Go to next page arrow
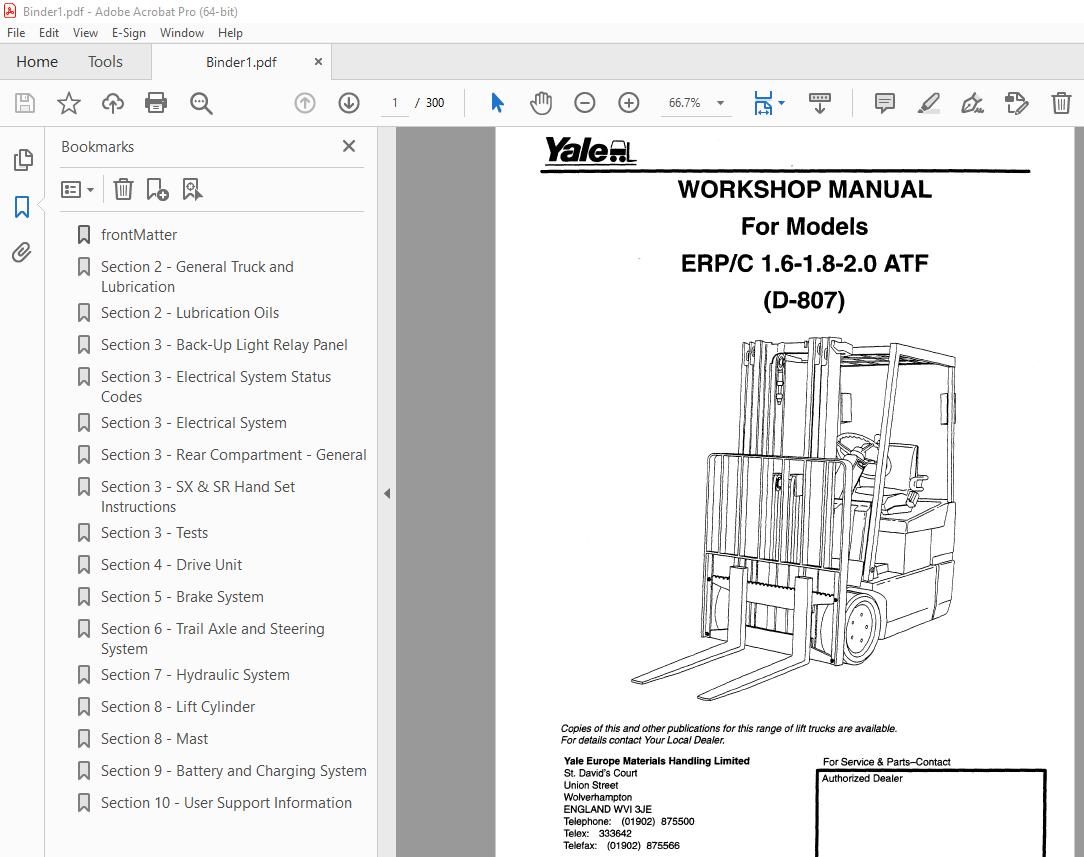The height and width of the screenshot is (857, 1084). pos(349,103)
